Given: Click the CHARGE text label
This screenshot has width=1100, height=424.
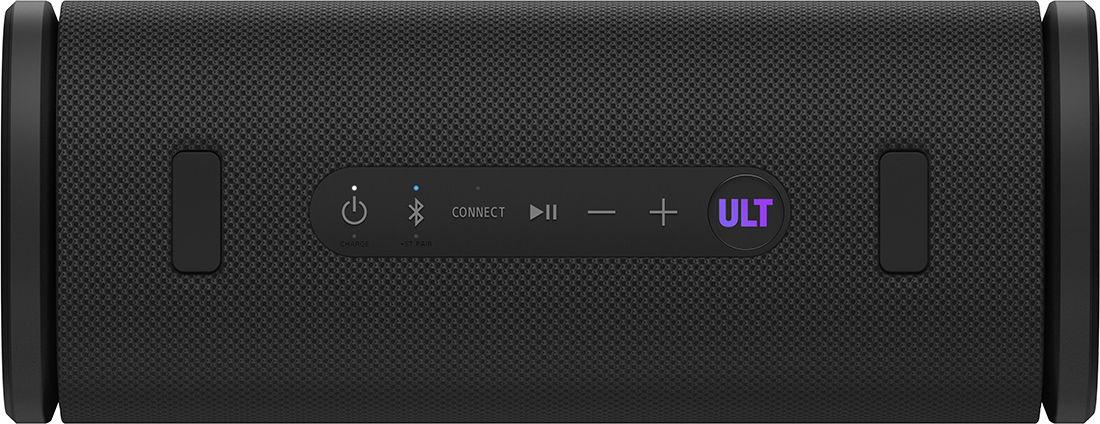Looking at the screenshot, I should (354, 244).
